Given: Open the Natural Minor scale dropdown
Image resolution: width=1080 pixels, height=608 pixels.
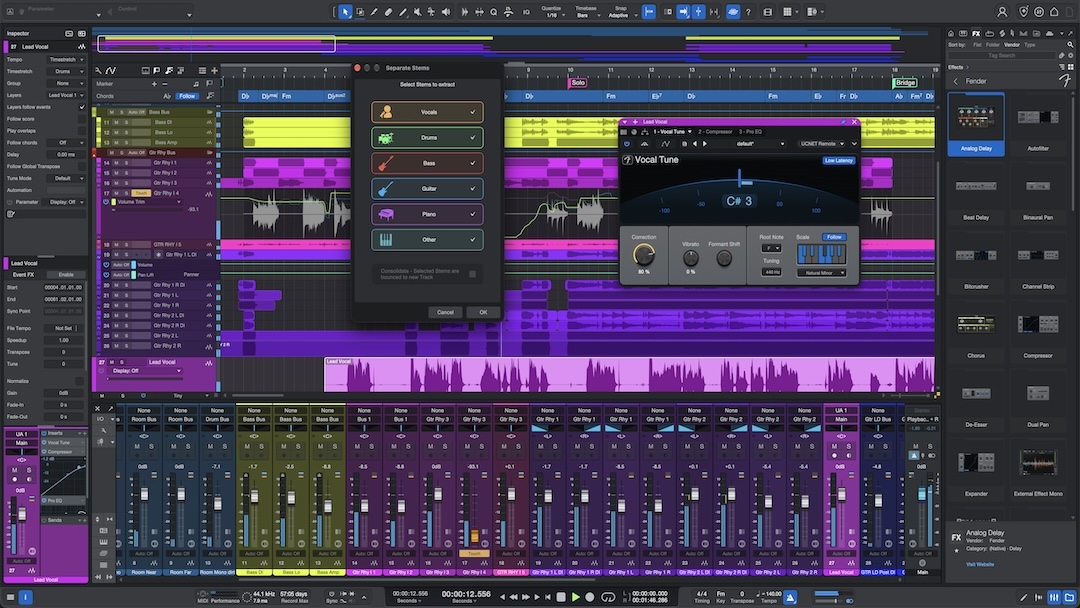Looking at the screenshot, I should (821, 273).
